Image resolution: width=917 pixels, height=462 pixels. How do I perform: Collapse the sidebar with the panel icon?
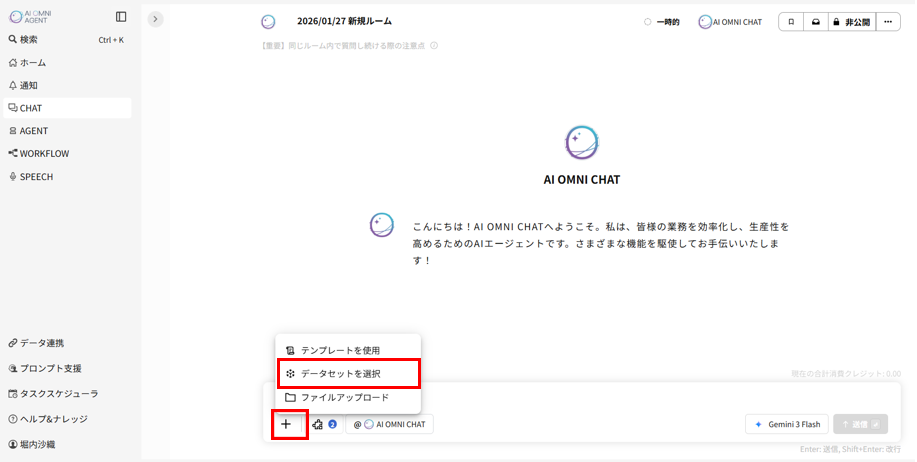(x=121, y=16)
